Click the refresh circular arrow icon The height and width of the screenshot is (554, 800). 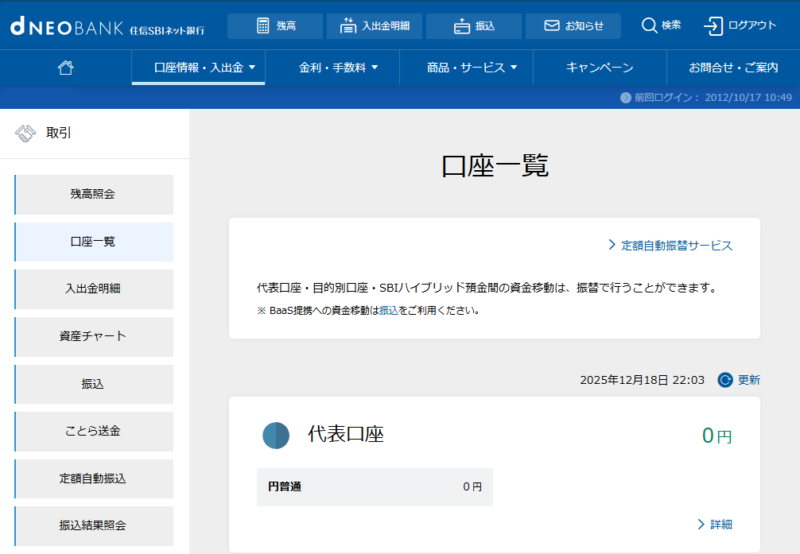coord(725,380)
